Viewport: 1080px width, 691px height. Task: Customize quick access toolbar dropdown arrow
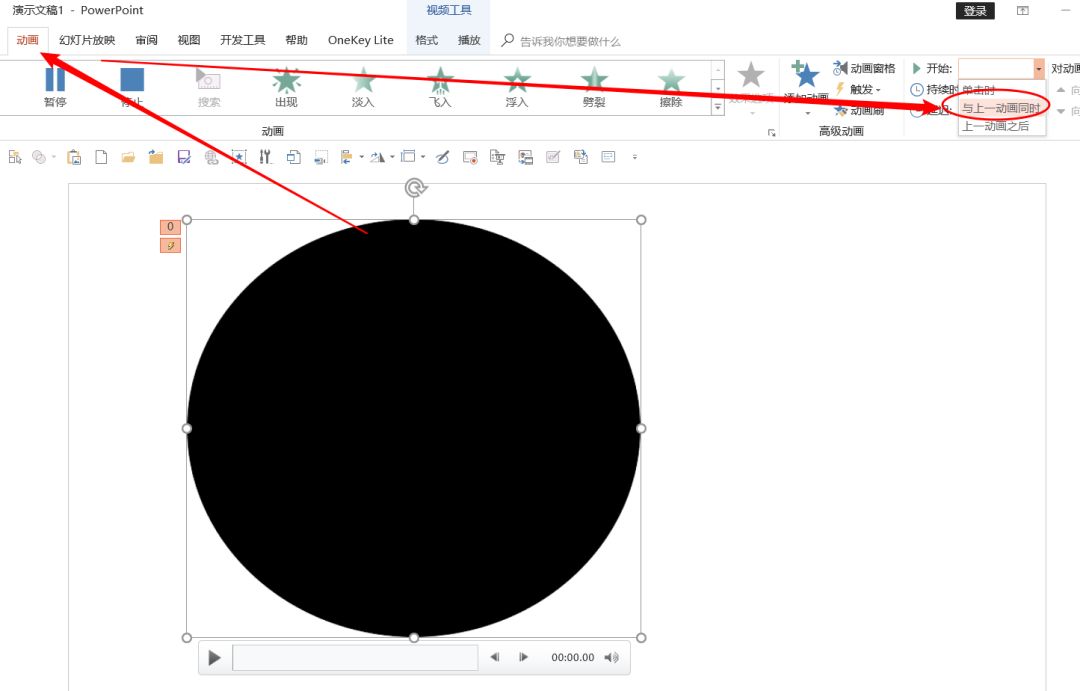(634, 157)
